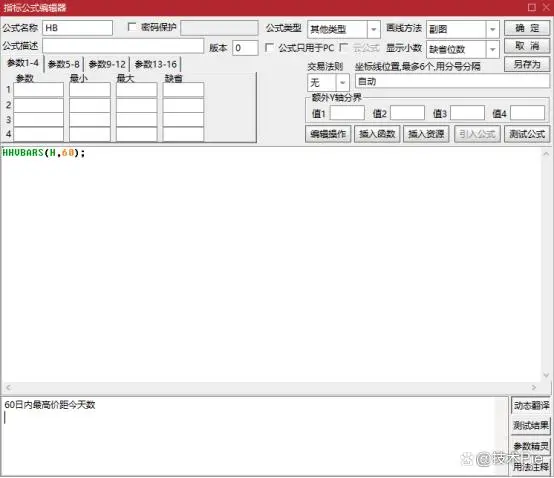
Task: Switch to the 参数13-16 tab
Action: point(156,64)
